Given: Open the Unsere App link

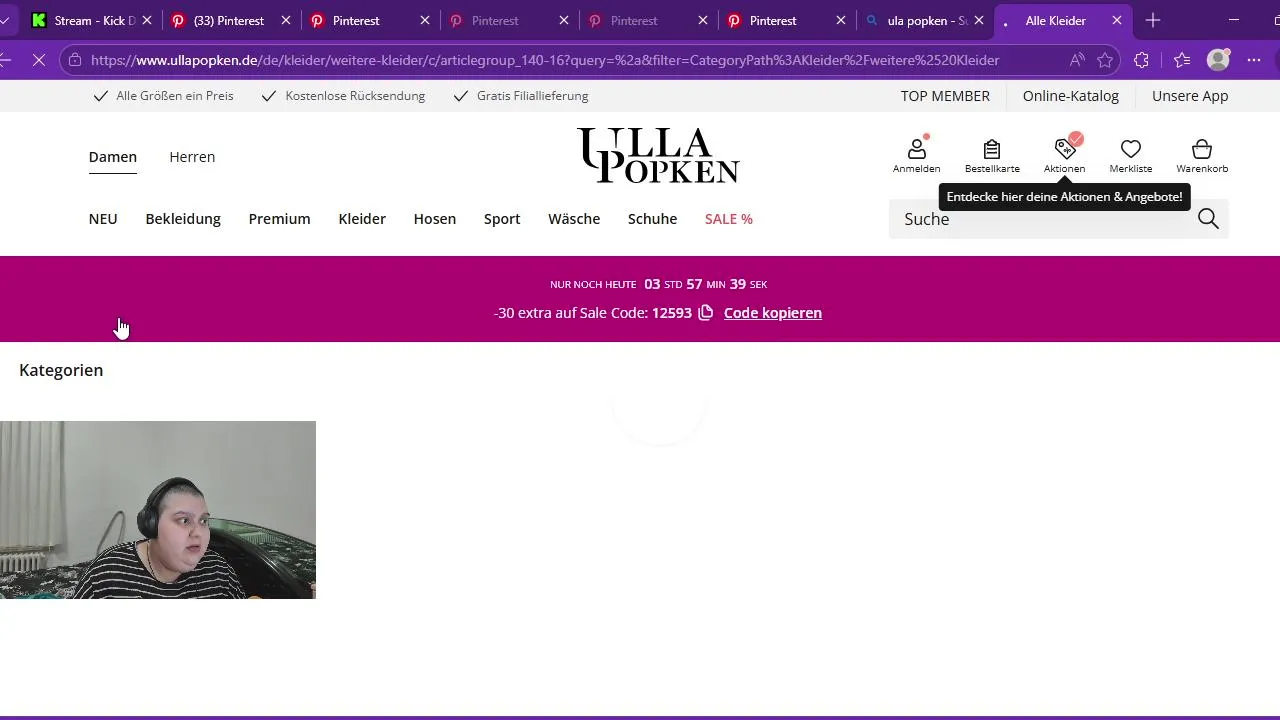Looking at the screenshot, I should coord(1190,96).
